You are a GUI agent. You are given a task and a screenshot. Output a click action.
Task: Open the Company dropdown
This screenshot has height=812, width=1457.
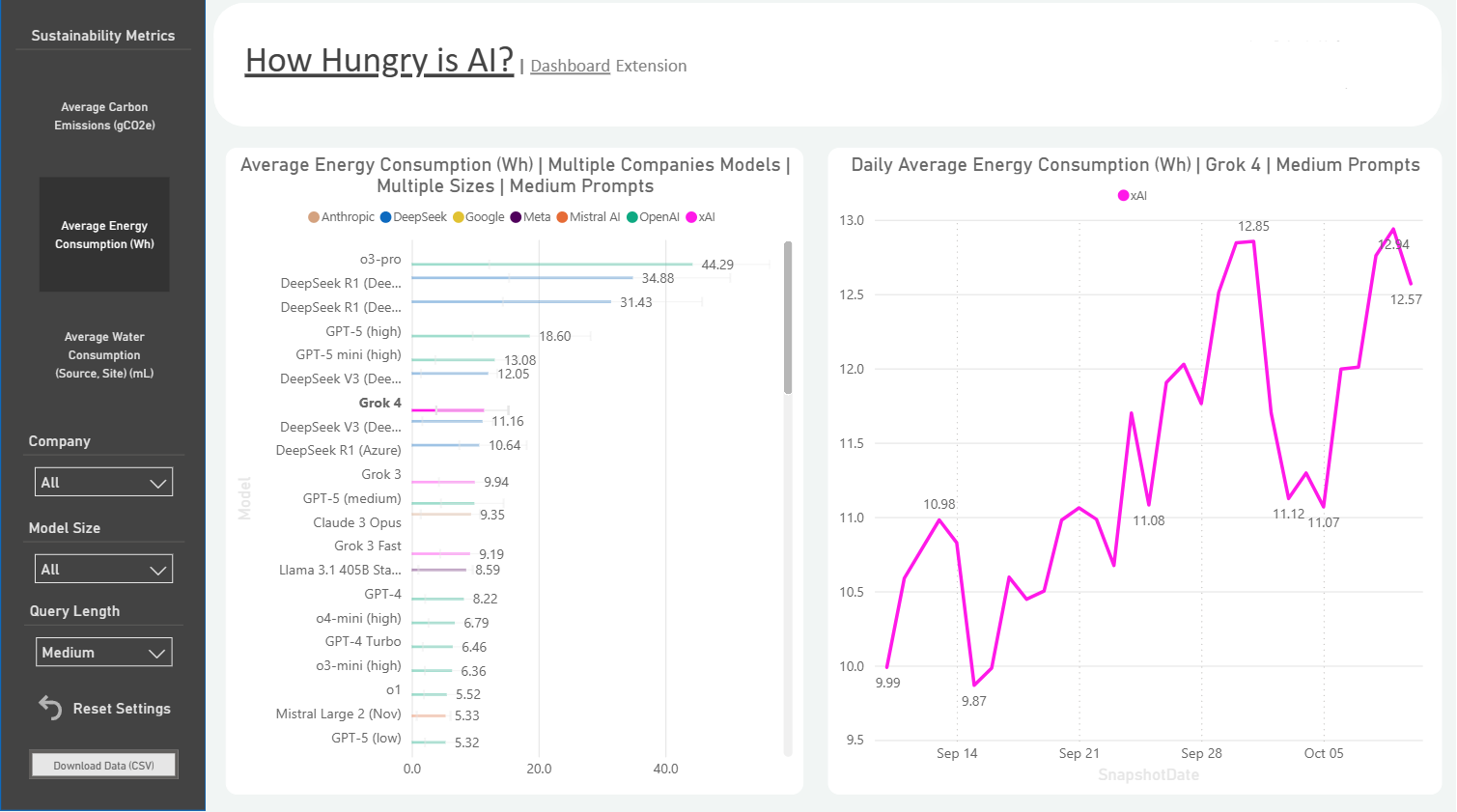click(103, 483)
